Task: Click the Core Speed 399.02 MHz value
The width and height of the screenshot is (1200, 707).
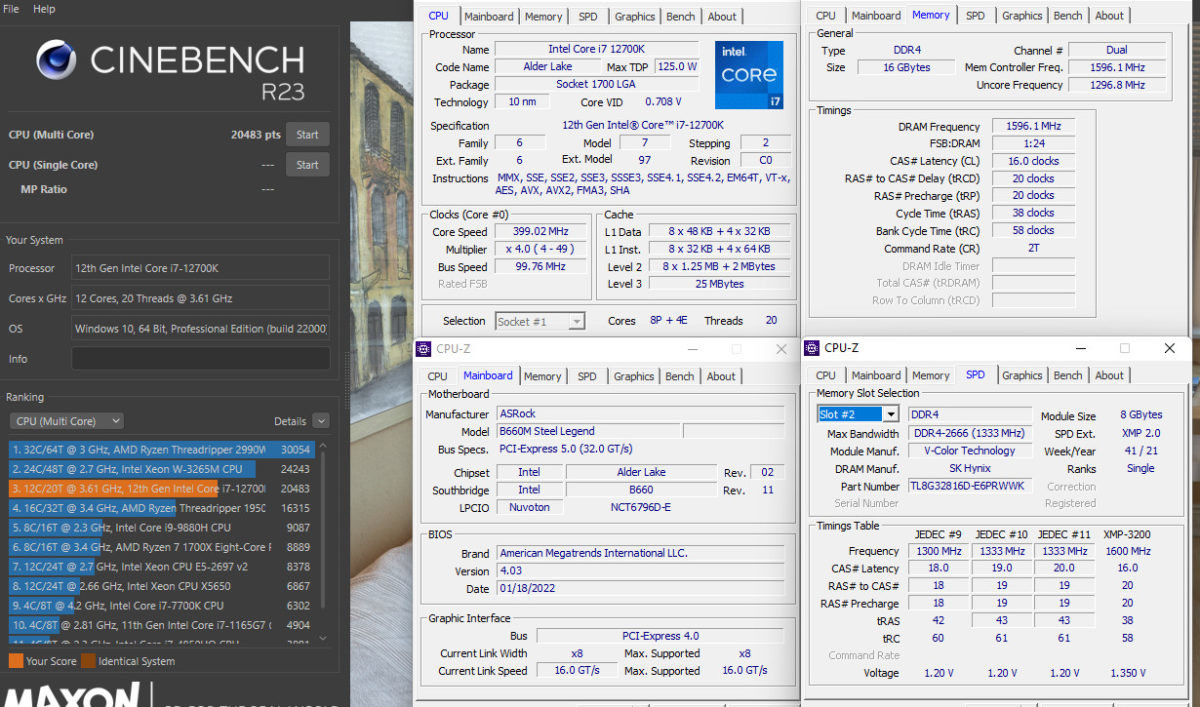Action: 540,231
